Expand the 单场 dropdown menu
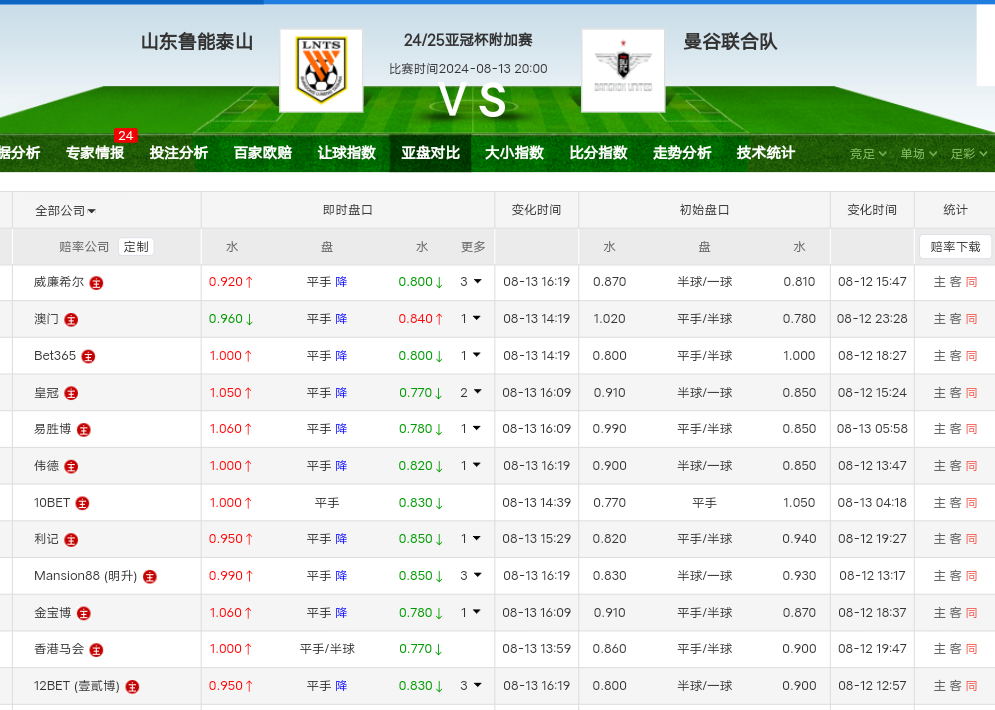This screenshot has width=995, height=710. click(x=918, y=154)
